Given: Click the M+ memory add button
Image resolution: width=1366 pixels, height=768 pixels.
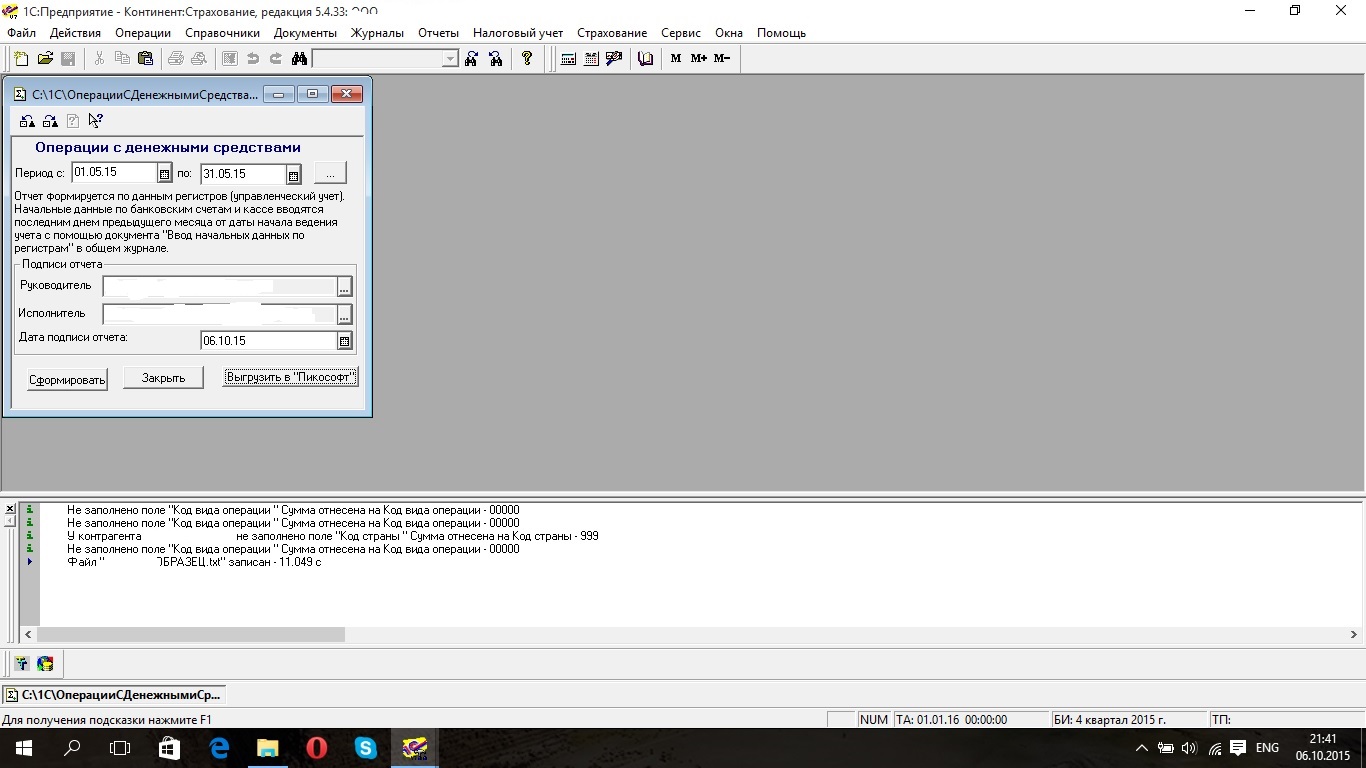Looking at the screenshot, I should coord(699,59).
